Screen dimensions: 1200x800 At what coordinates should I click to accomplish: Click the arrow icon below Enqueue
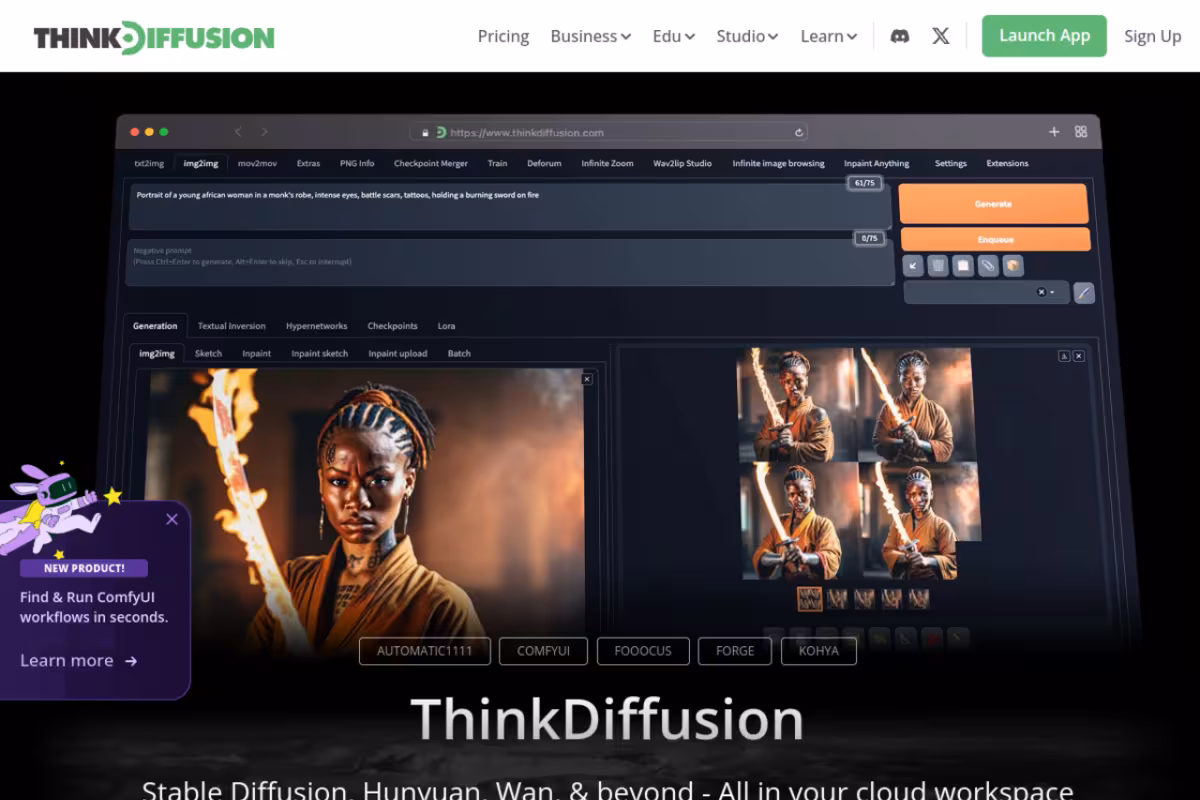[912, 265]
